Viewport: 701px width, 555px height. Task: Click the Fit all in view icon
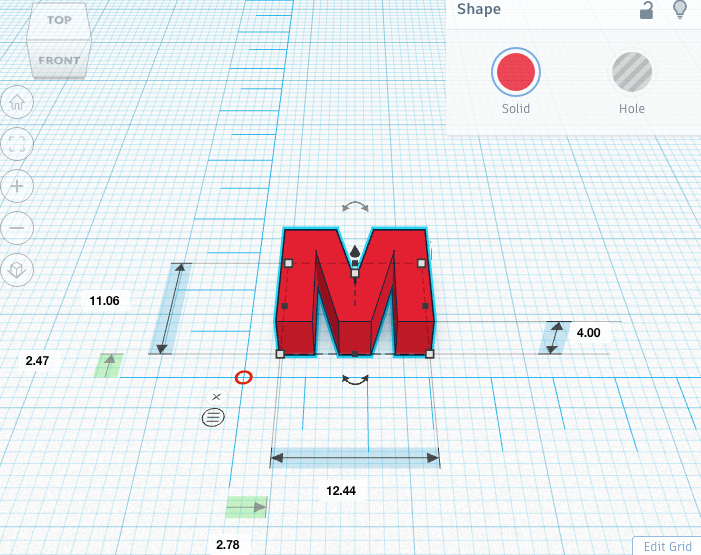pyautogui.click(x=17, y=143)
